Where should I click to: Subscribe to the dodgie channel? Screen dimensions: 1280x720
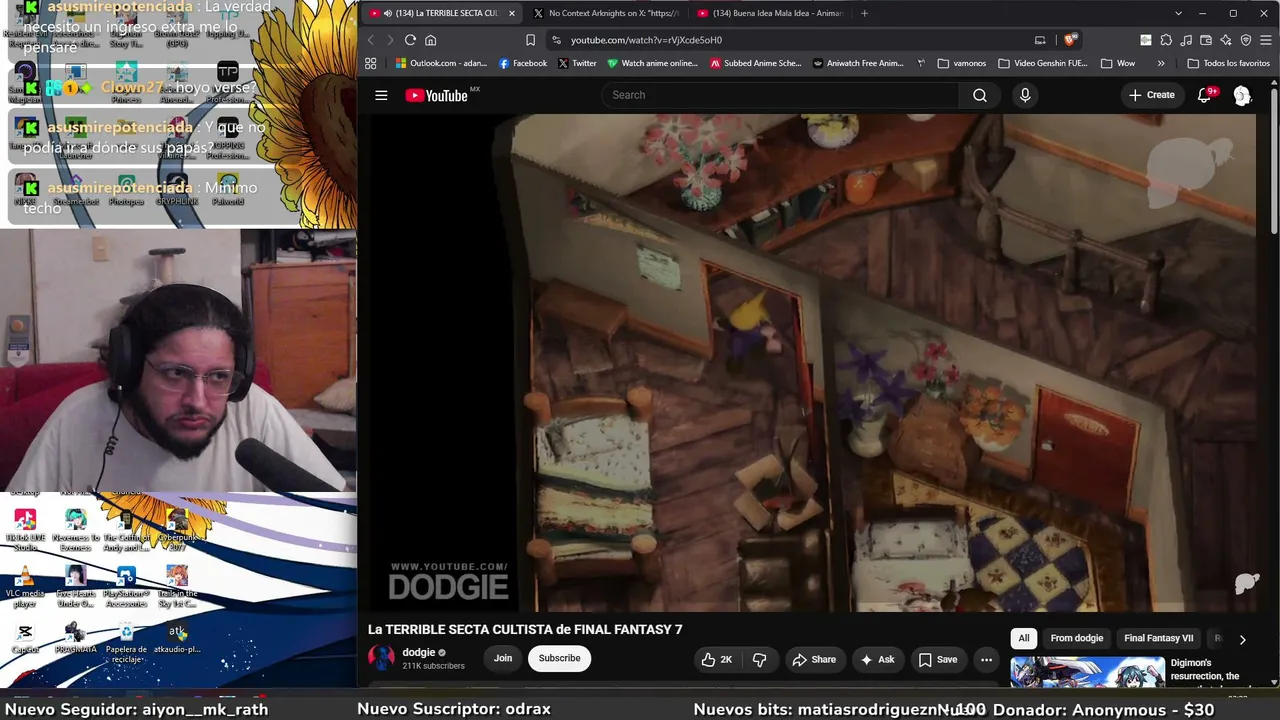pyautogui.click(x=560, y=658)
